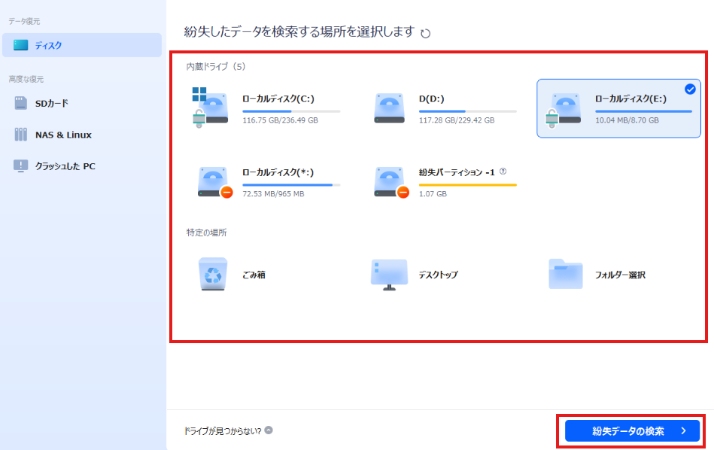Viewport: 714px width, 450px height.
Task: Click the ドライブが見つからない? link
Action: (x=222, y=430)
